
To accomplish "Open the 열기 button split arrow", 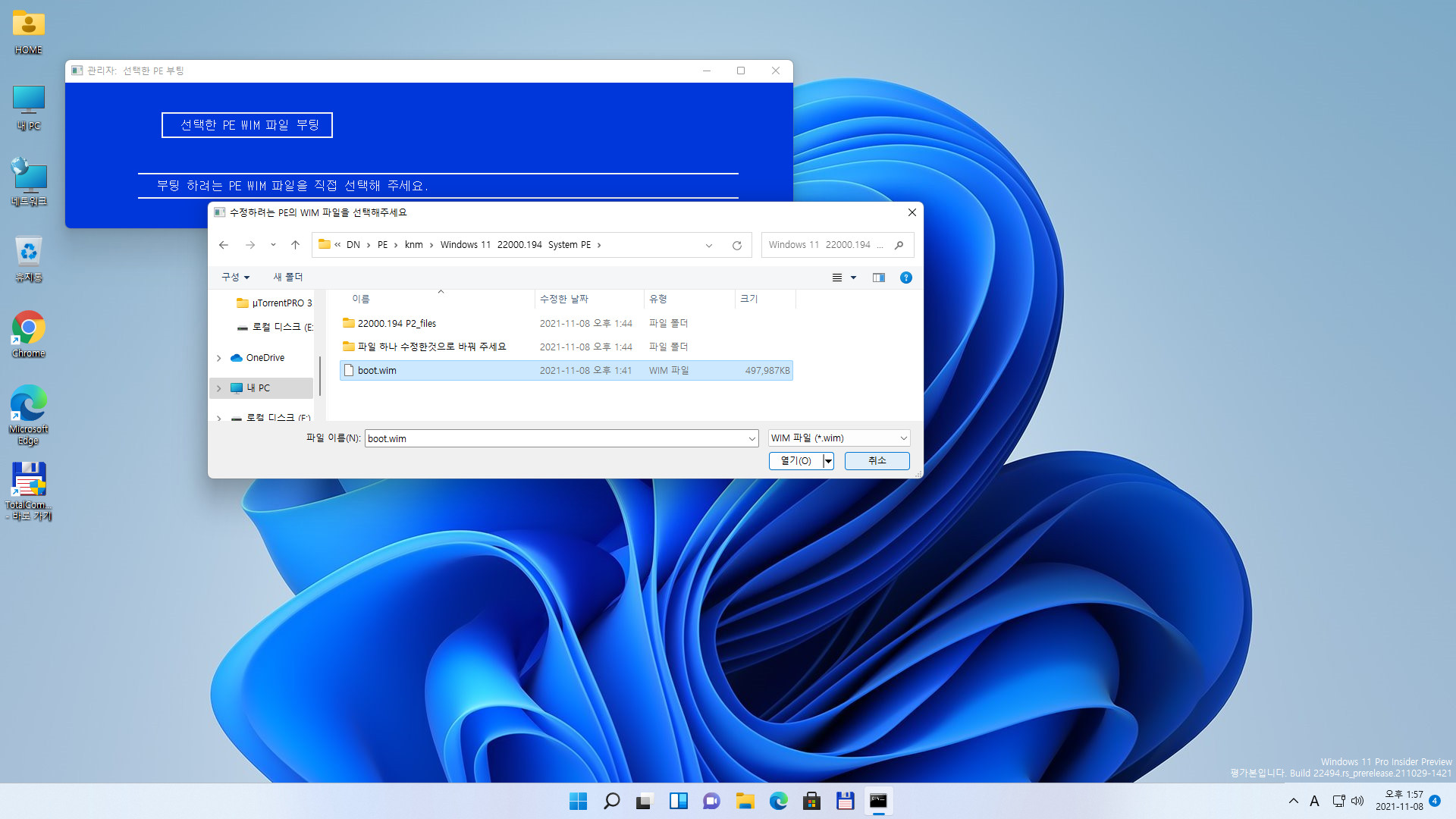I will (x=828, y=461).
